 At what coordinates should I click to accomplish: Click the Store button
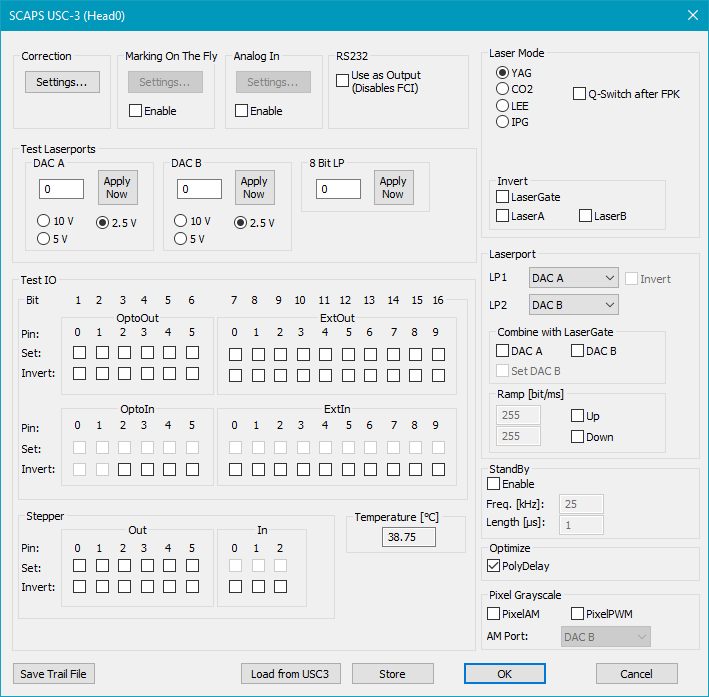[x=392, y=674]
